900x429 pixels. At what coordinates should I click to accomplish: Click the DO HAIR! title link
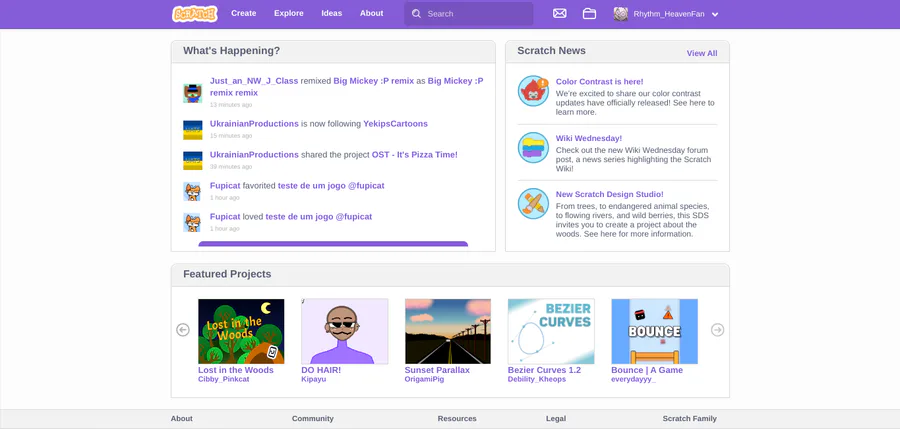coord(321,370)
